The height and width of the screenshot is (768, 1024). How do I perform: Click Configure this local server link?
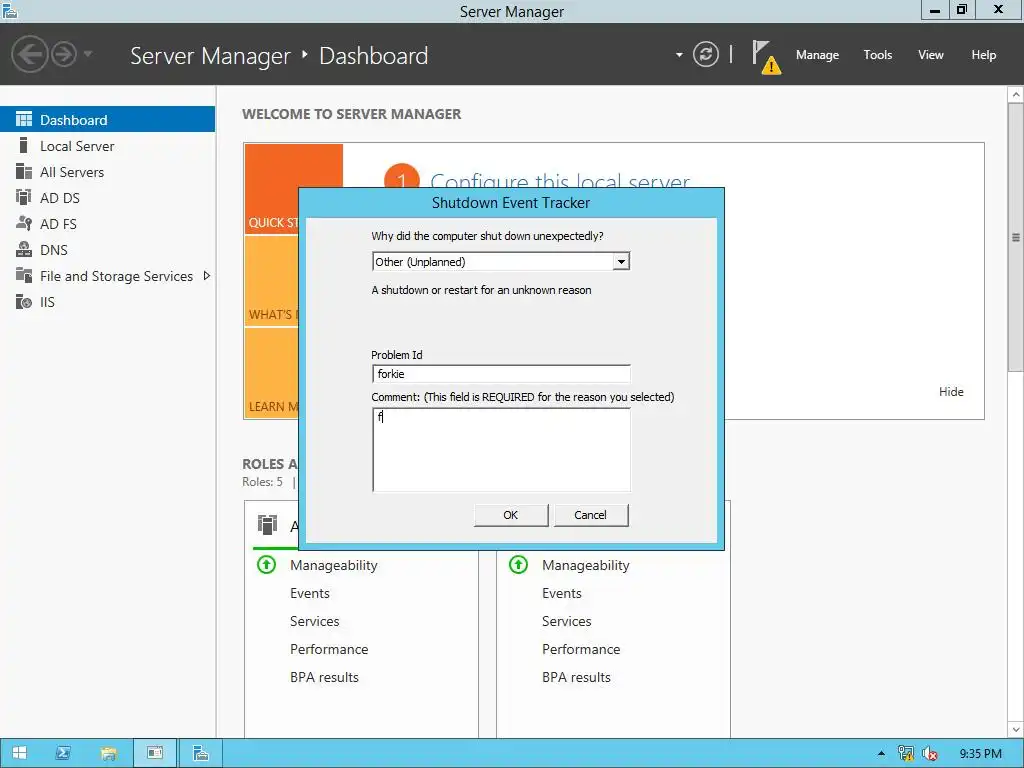click(560, 180)
